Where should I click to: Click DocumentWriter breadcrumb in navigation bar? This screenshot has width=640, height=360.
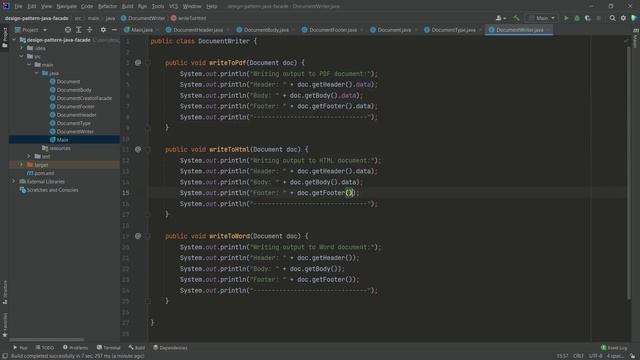143,18
